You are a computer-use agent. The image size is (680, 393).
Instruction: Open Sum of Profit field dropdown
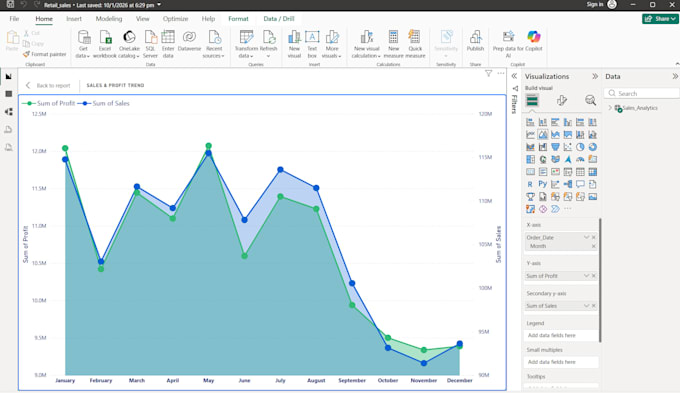pos(586,276)
